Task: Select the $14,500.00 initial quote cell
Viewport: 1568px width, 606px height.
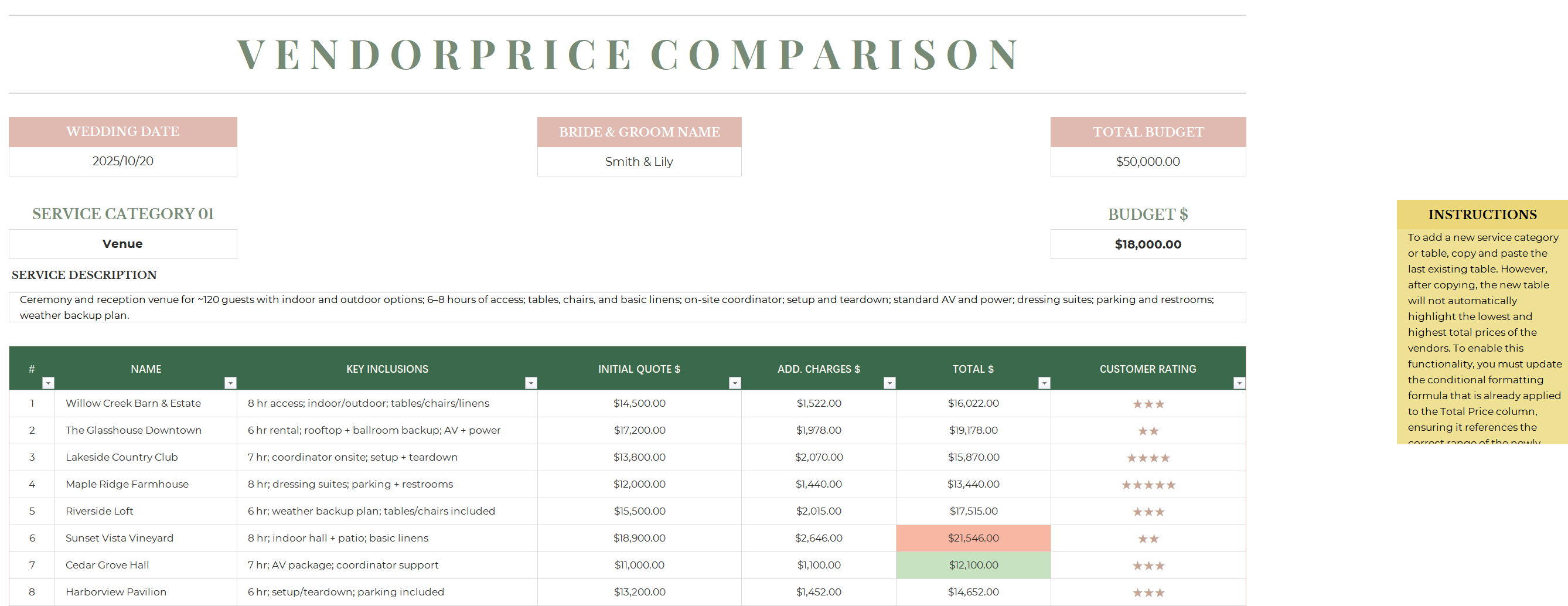Action: 639,403
